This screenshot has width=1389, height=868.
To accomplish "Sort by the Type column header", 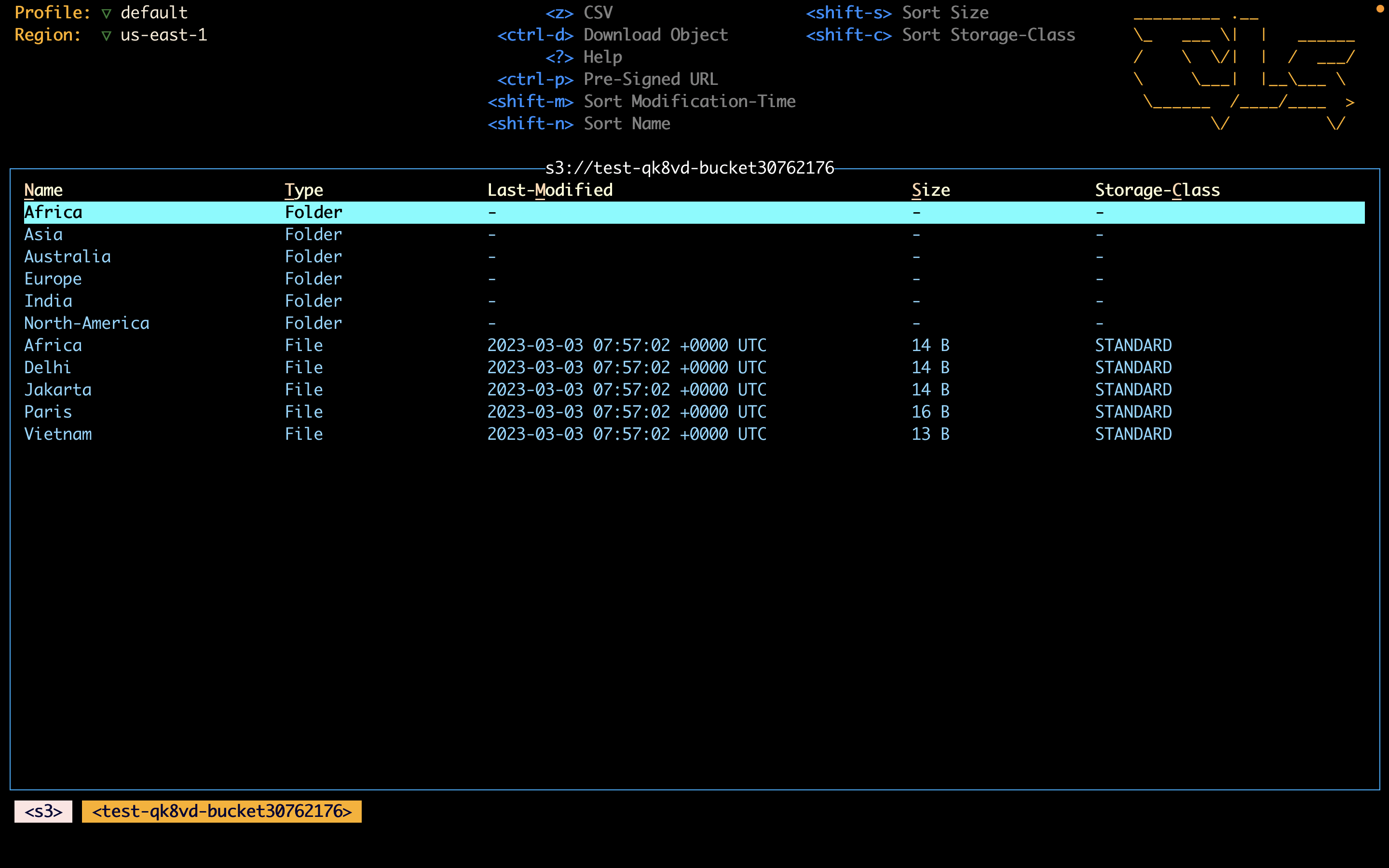I will [x=304, y=190].
